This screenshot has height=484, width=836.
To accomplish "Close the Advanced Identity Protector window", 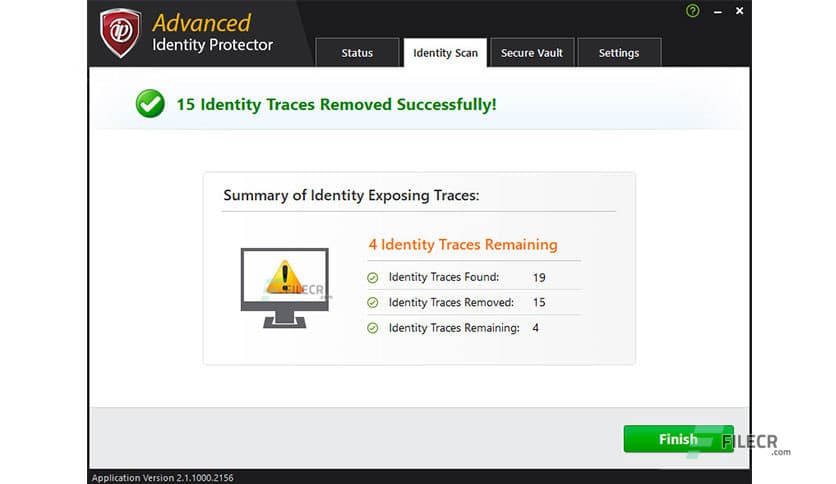I will pos(739,11).
